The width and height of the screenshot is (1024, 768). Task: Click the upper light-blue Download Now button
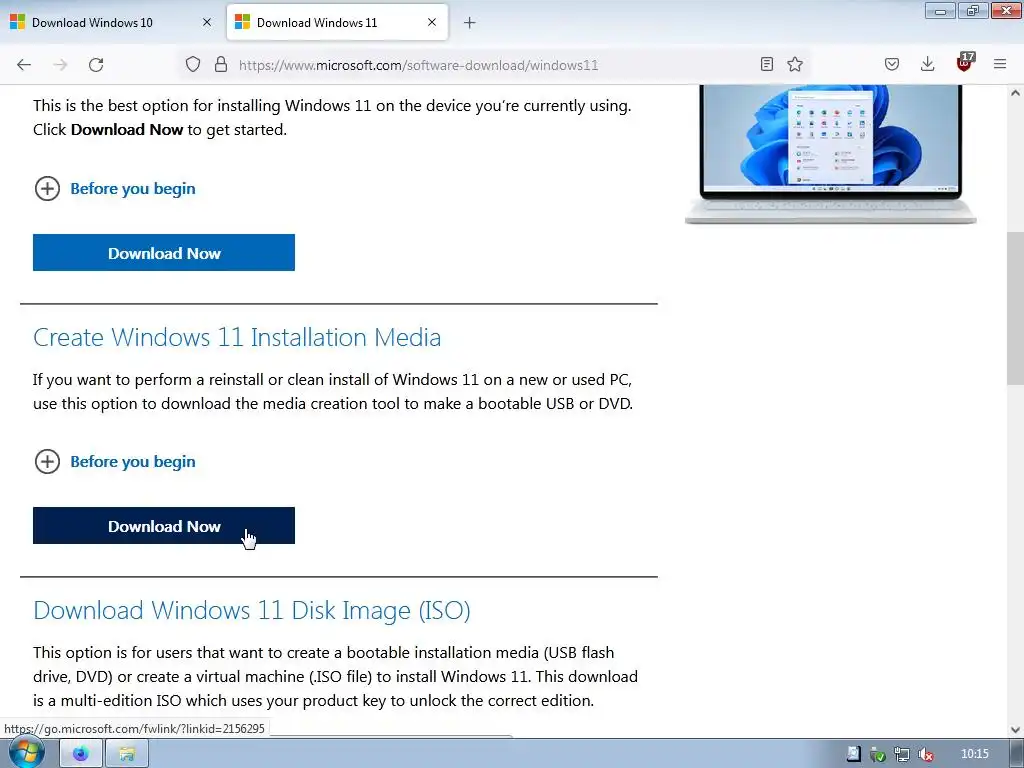(x=164, y=253)
